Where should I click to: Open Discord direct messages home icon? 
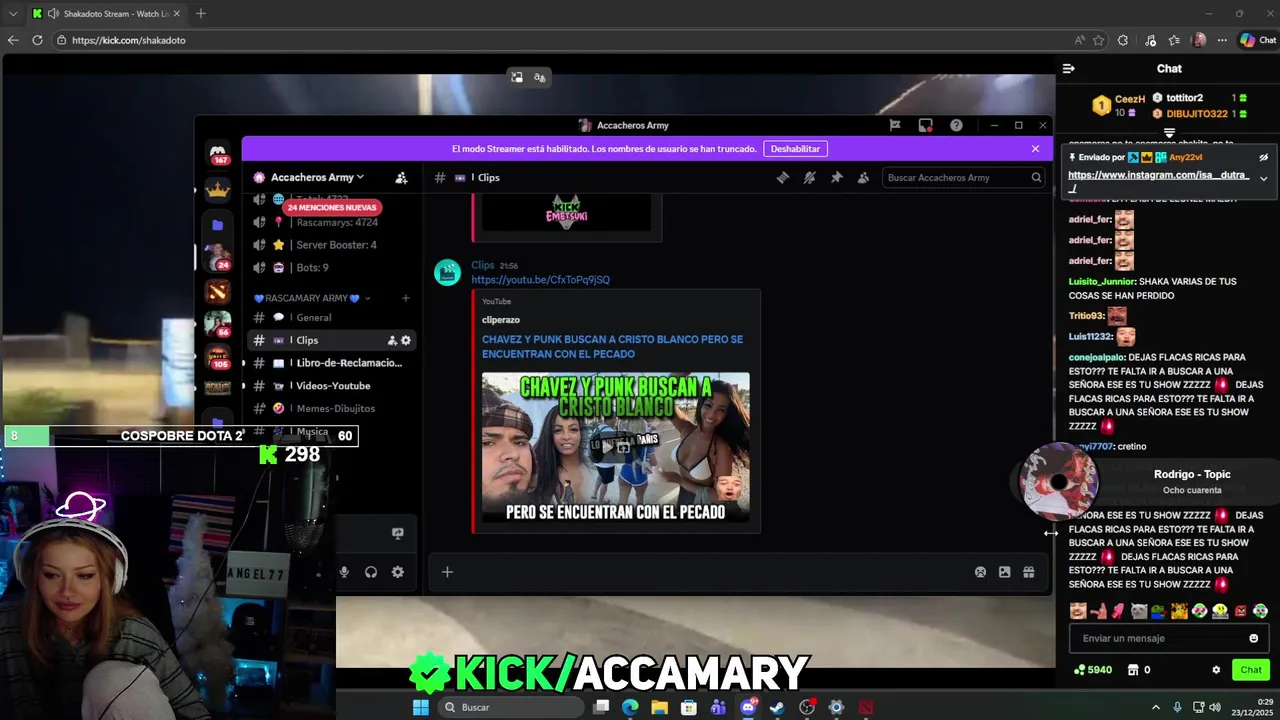[218, 154]
